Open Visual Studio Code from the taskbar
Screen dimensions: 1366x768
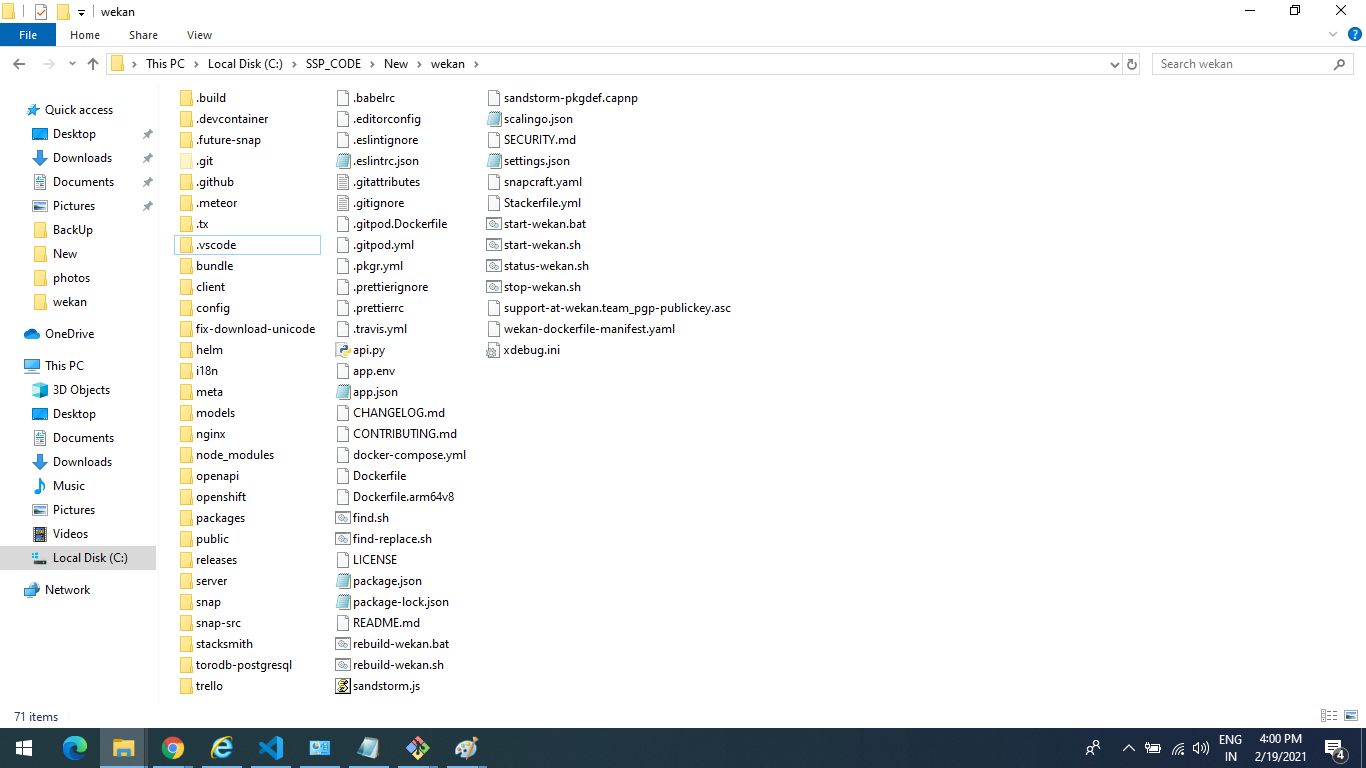[271, 747]
